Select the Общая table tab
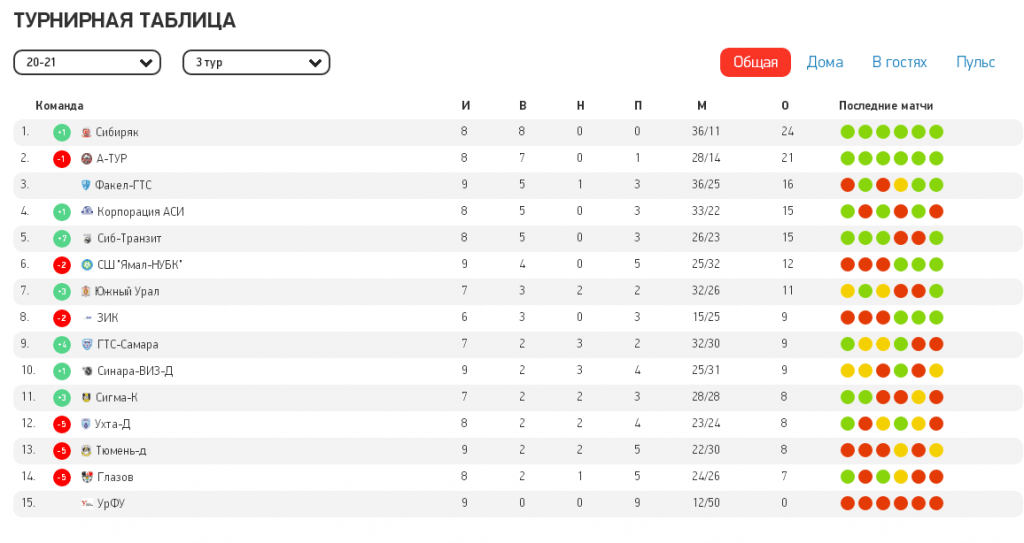Image resolution: width=1024 pixels, height=543 pixels. click(755, 62)
